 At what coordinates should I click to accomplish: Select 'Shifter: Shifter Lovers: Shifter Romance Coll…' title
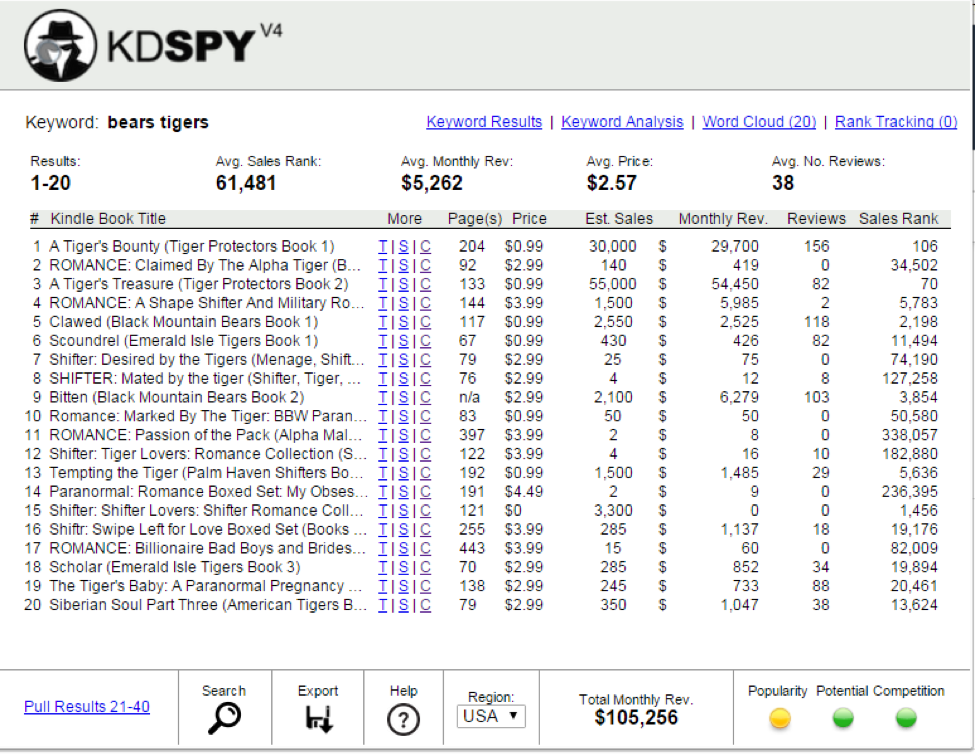(206, 510)
